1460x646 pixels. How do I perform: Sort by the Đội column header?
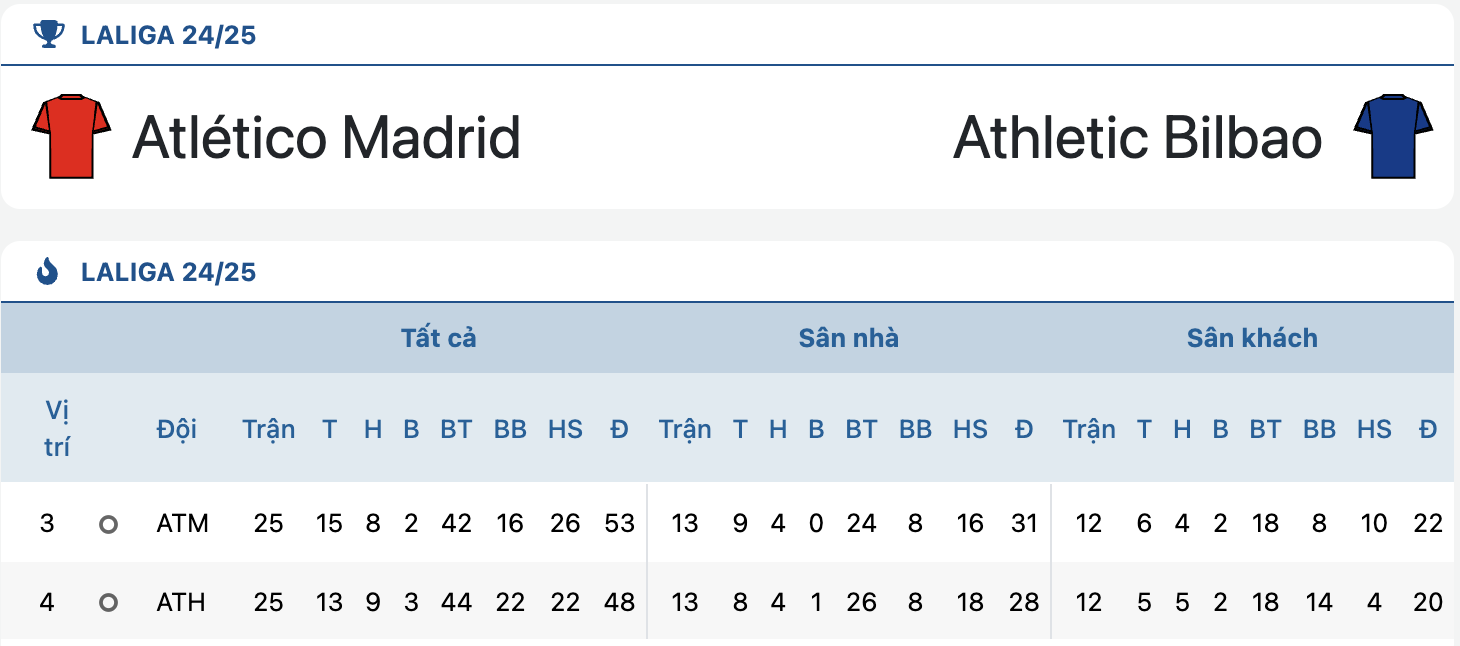click(x=176, y=429)
